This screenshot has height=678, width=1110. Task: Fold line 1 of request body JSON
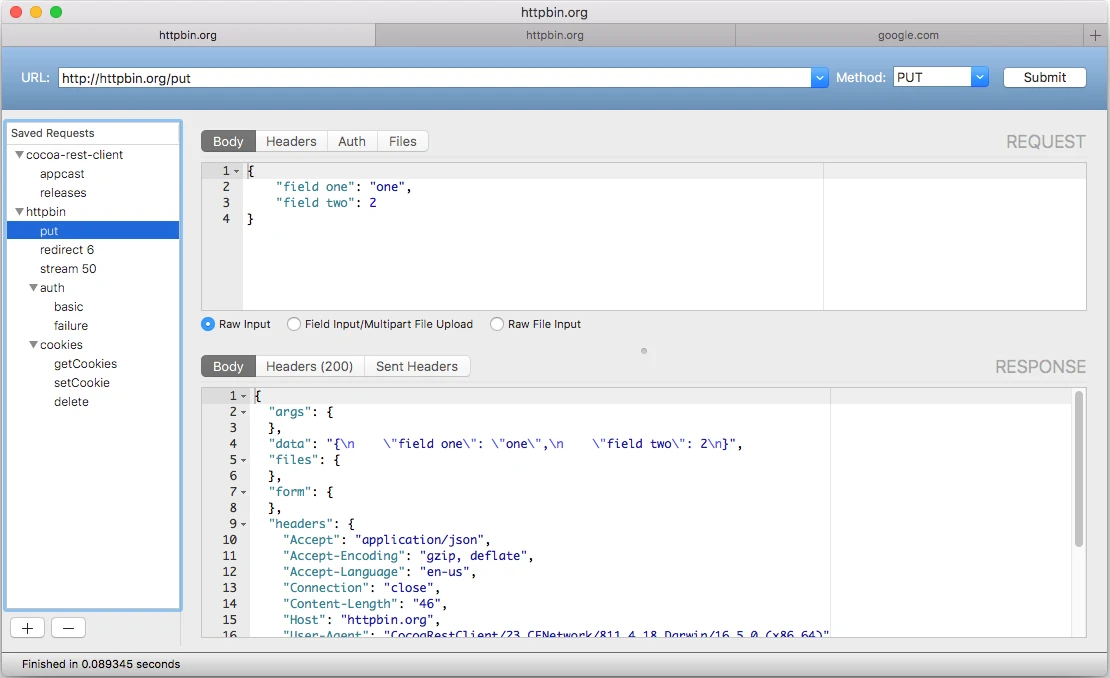236,171
